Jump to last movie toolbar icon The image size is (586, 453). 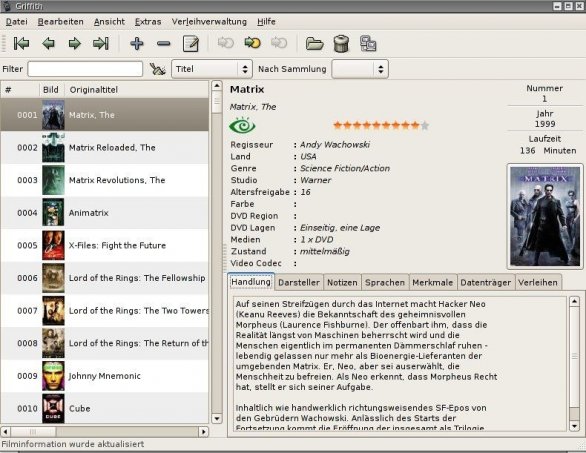click(x=101, y=43)
